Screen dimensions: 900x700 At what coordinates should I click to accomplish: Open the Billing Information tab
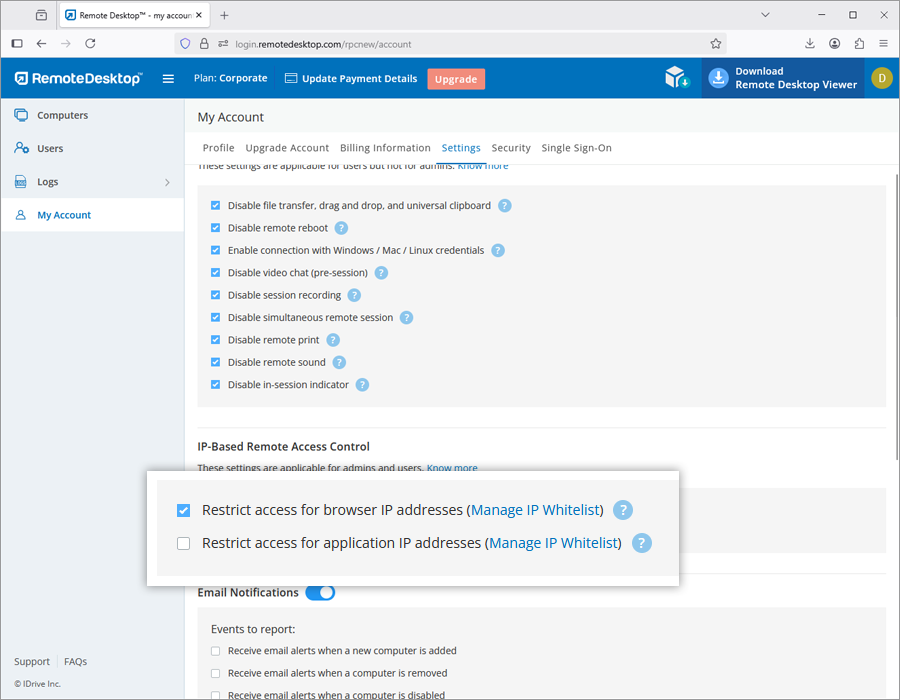tap(385, 148)
